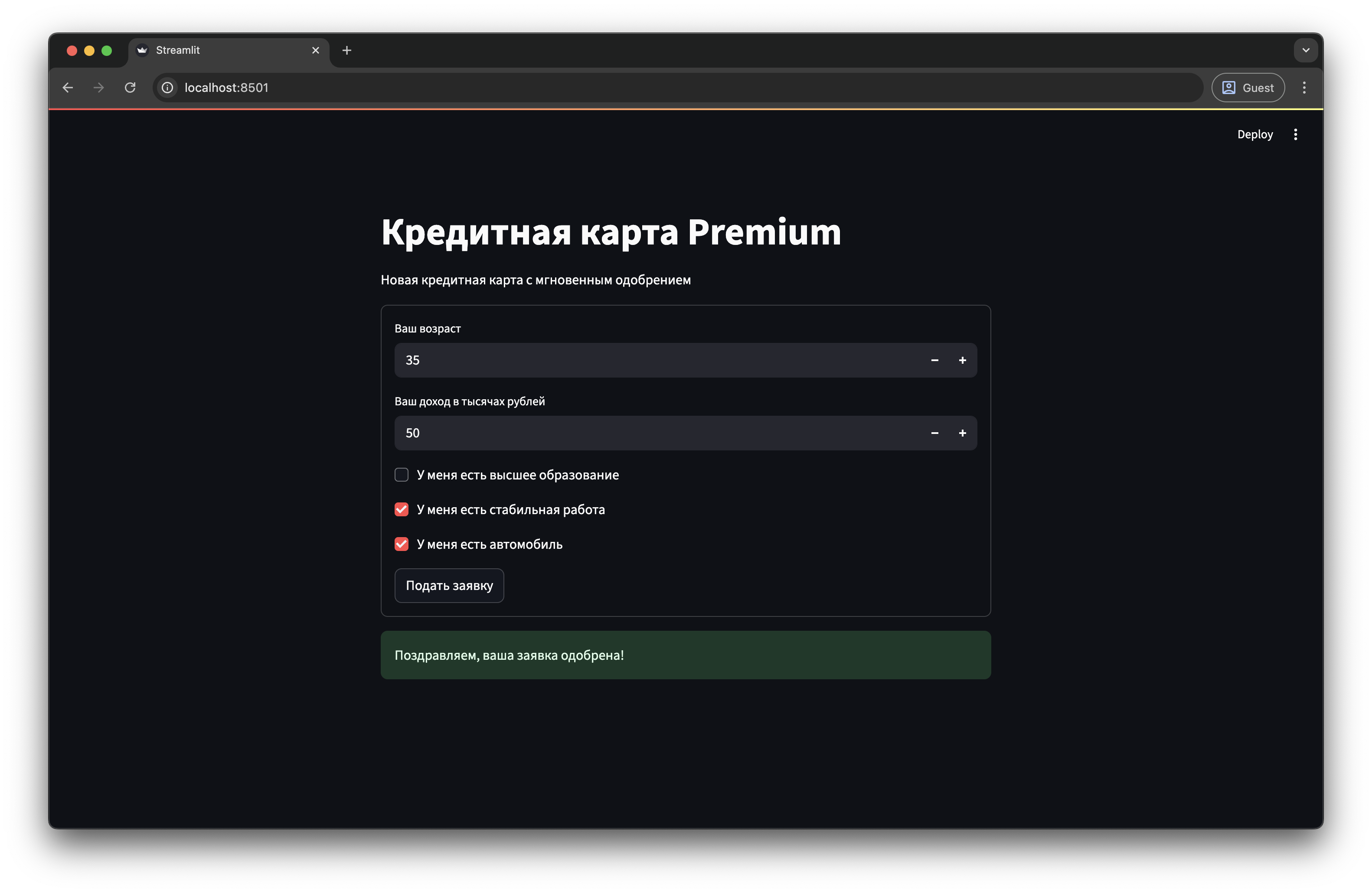Click the page reload icon
The height and width of the screenshot is (893, 1372).
tap(130, 88)
